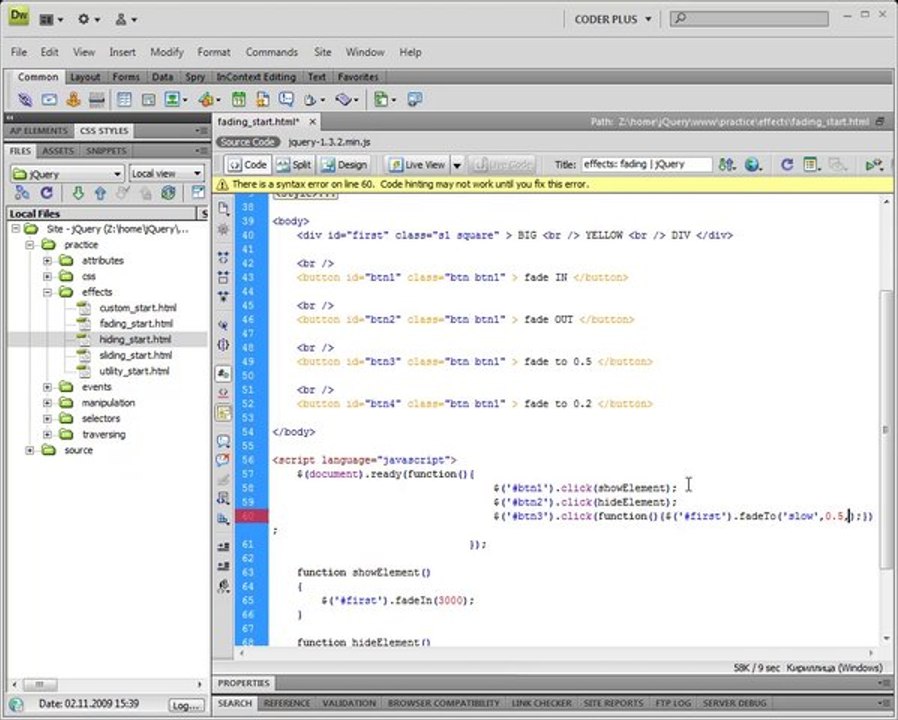Viewport: 898px width, 720px height.
Task: Click the Log... button
Action: (x=187, y=706)
